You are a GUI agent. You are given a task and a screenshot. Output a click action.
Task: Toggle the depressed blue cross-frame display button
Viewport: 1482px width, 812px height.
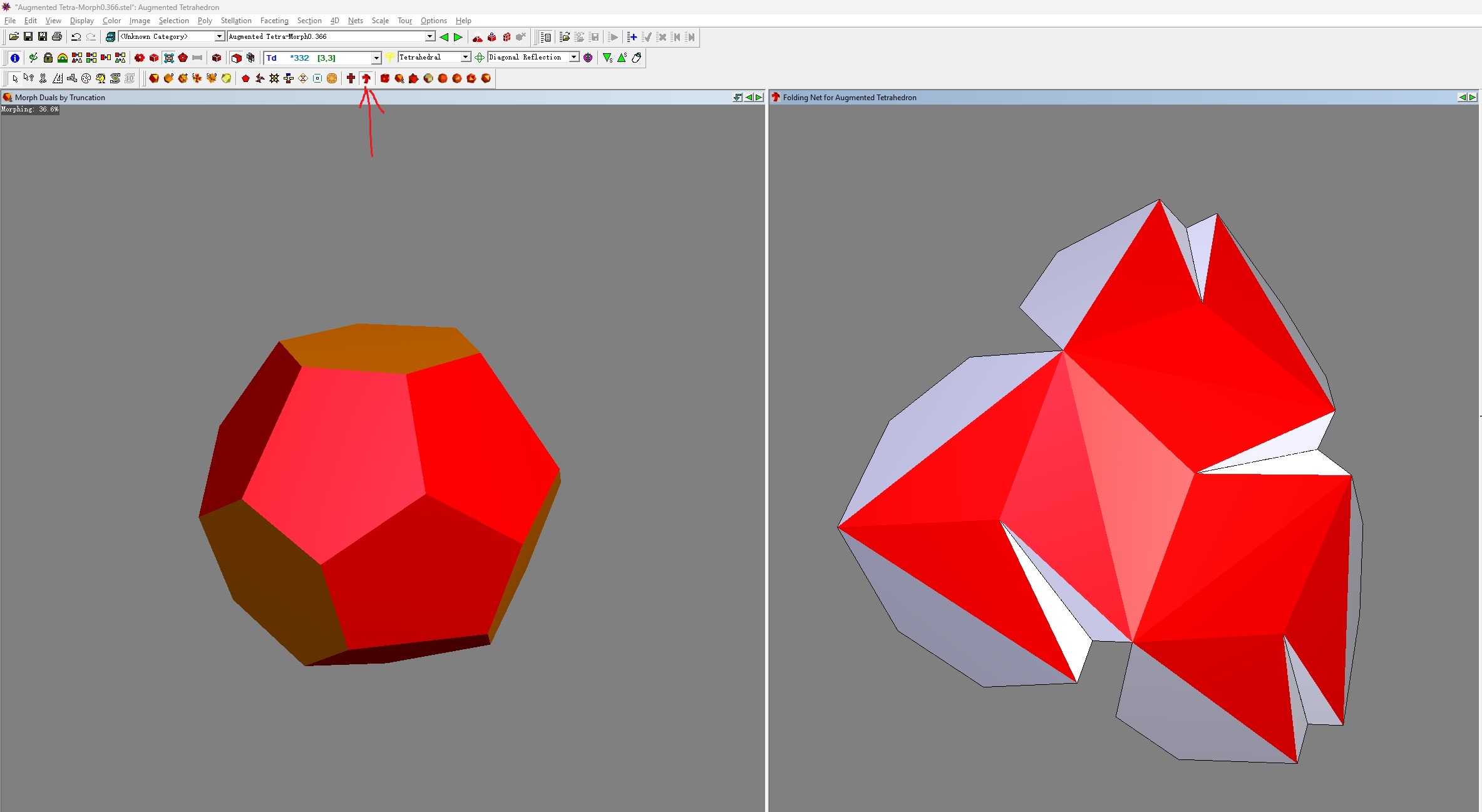[168, 58]
